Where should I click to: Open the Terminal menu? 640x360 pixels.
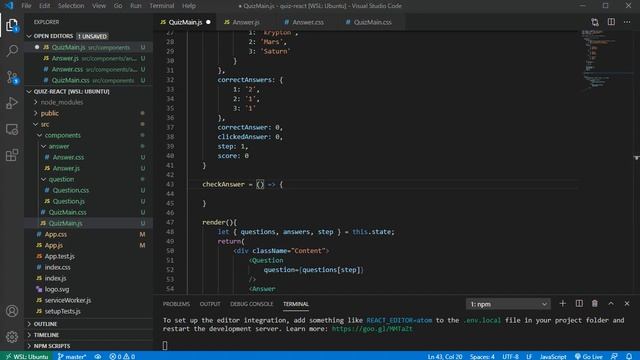click(x=162, y=6)
